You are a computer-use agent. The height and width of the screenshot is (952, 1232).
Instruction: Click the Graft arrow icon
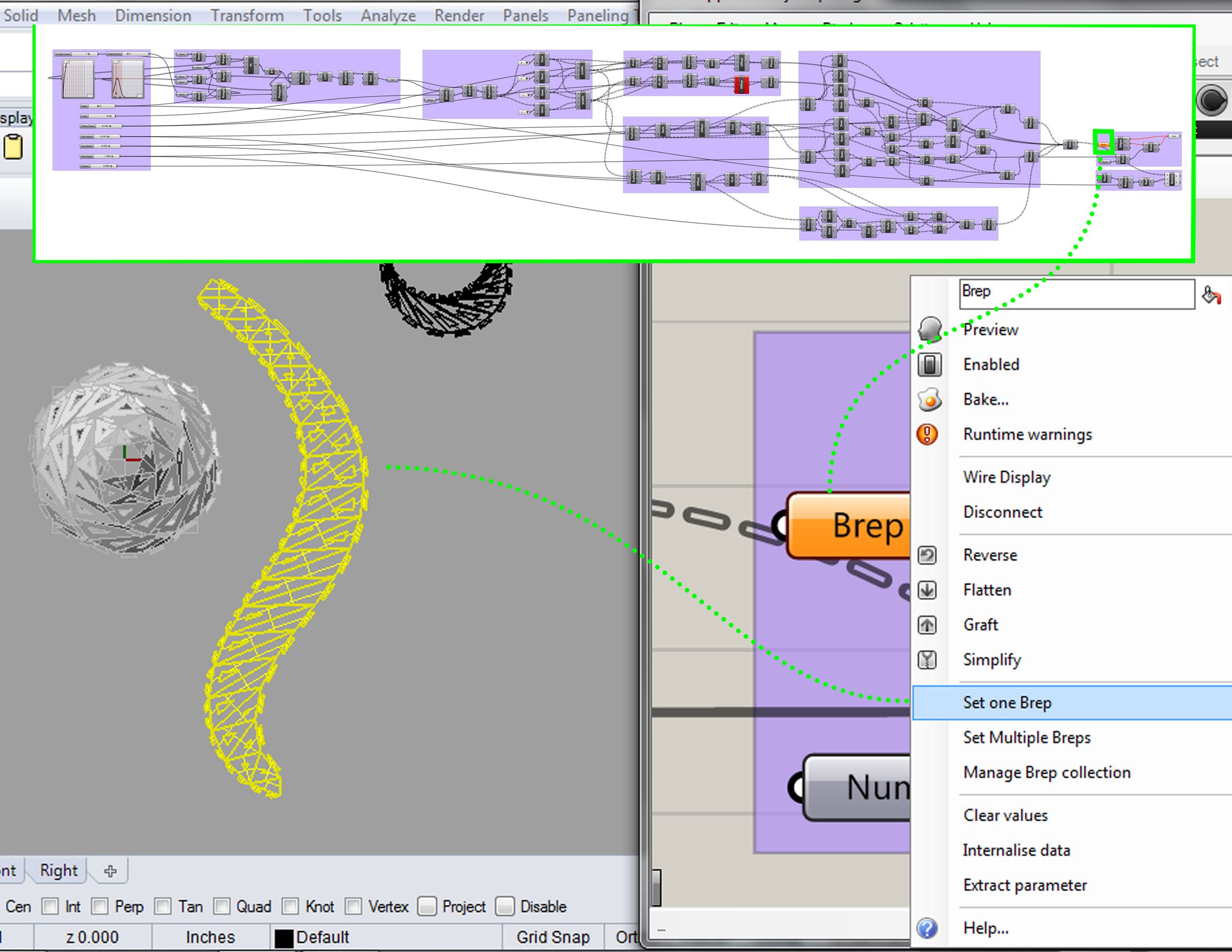click(928, 625)
